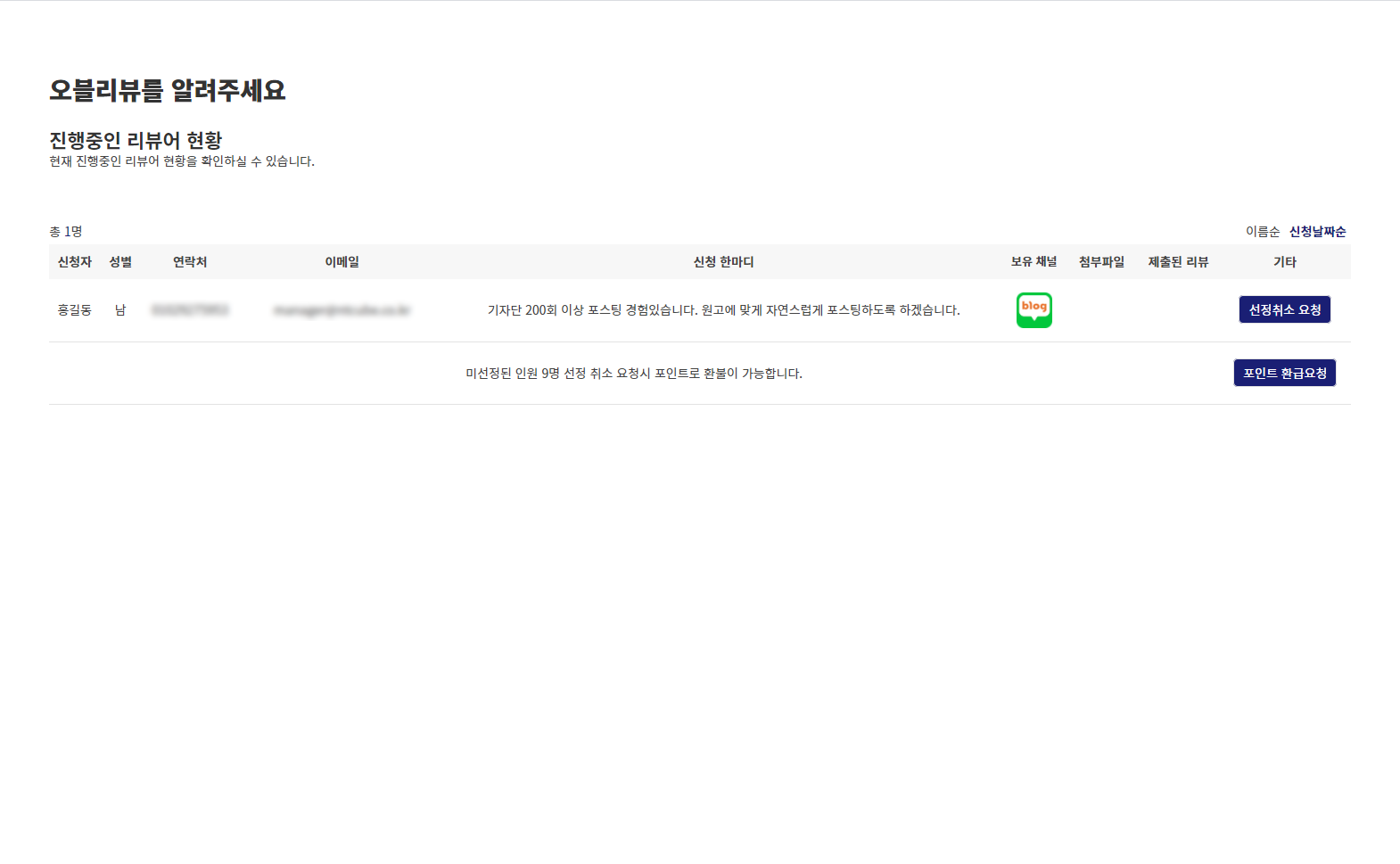
Task: Click the blurred email address cell
Action: click(342, 310)
